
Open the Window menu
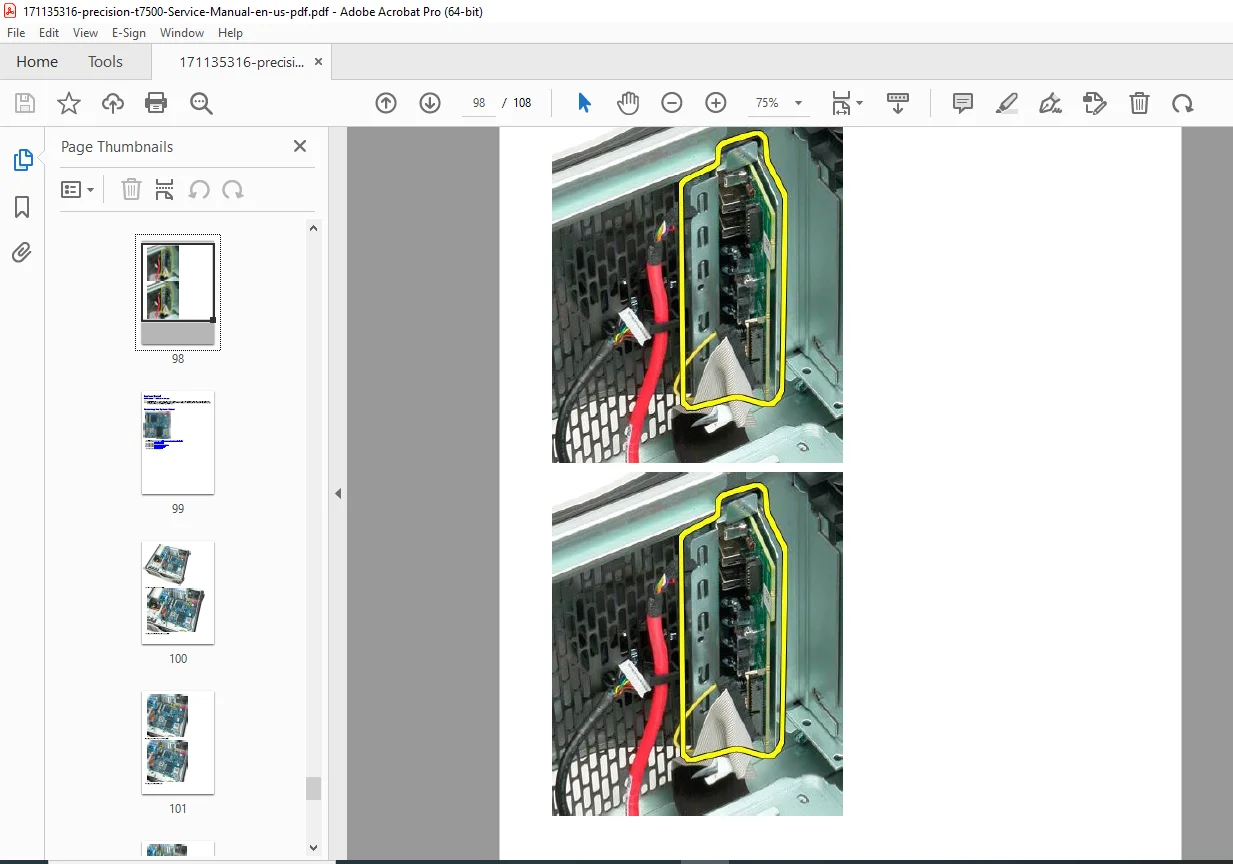point(182,33)
